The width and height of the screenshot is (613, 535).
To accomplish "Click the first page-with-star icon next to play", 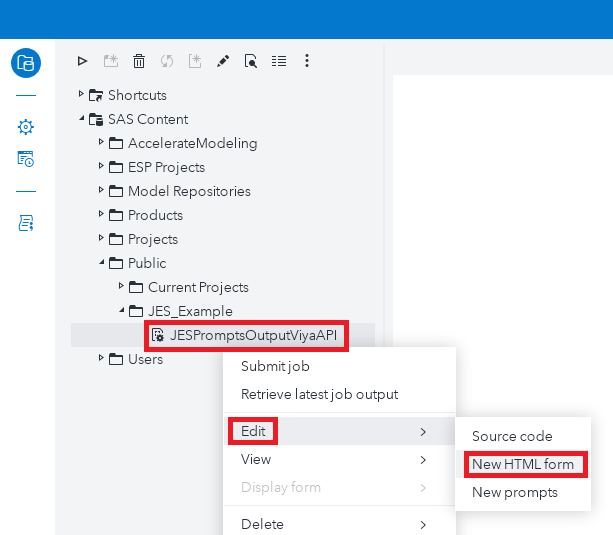I will point(111,61).
